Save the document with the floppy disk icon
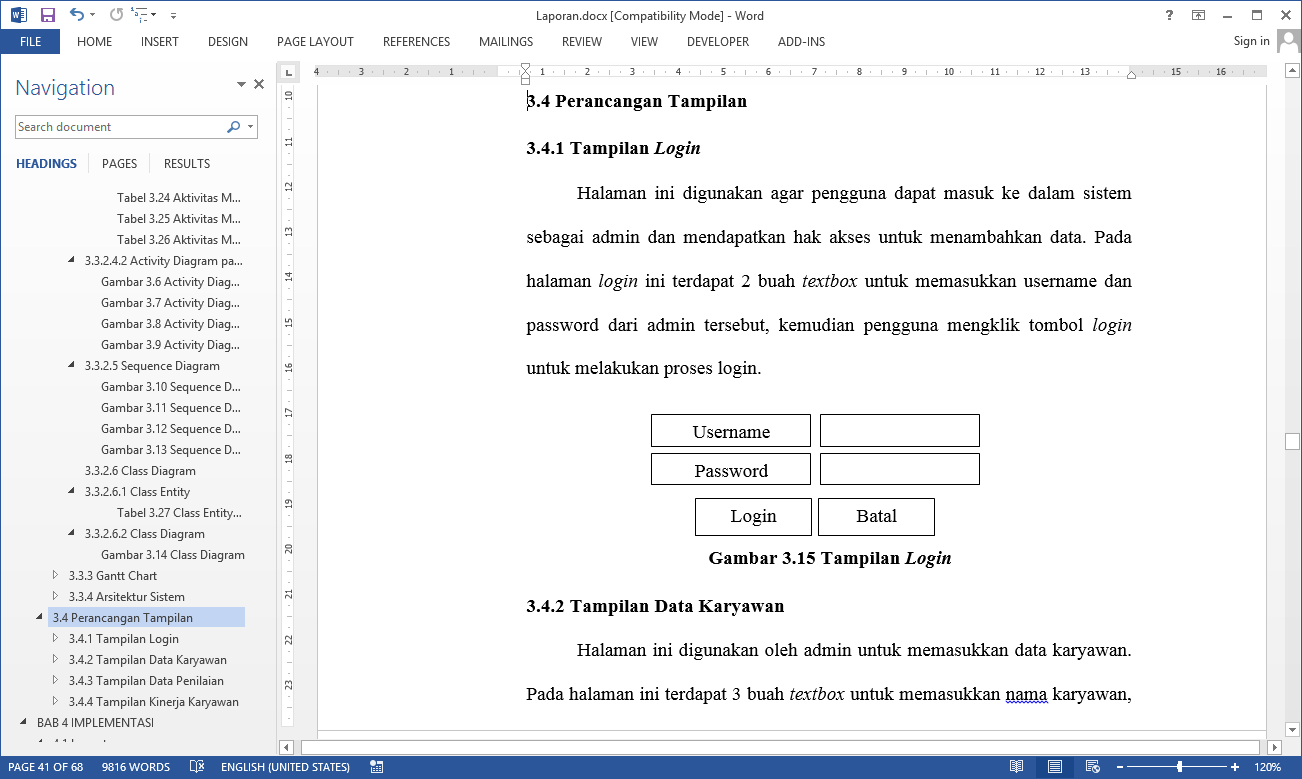The image size is (1302, 779). point(47,15)
